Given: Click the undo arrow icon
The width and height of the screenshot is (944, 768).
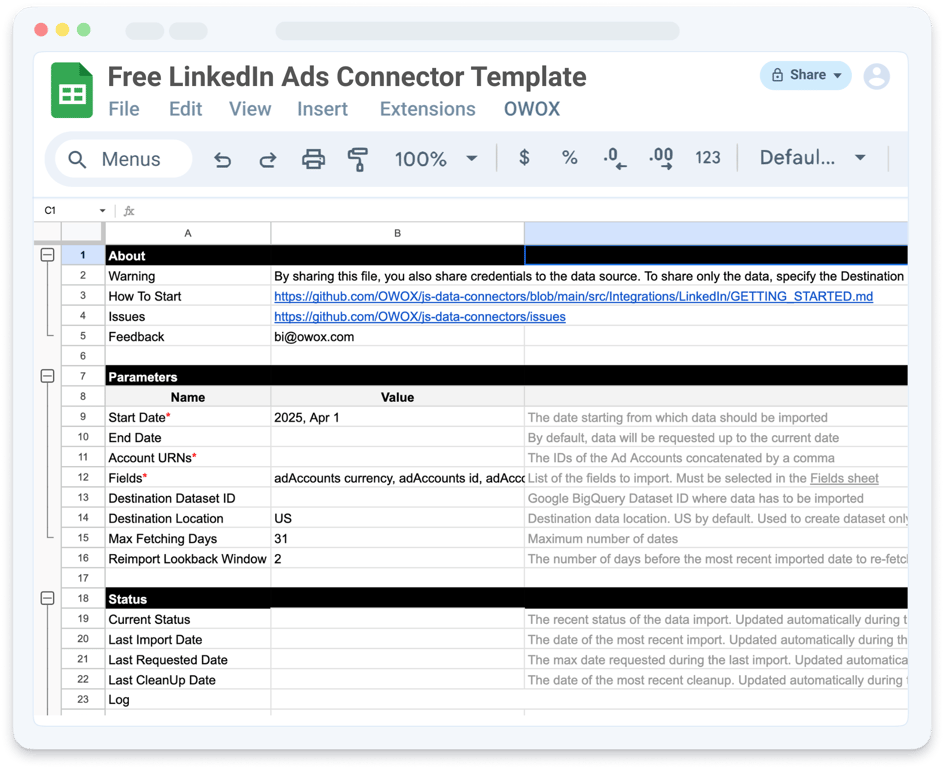Looking at the screenshot, I should pos(223,159).
